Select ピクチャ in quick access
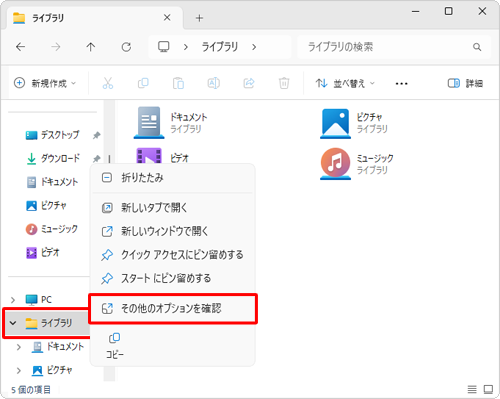 [x=46, y=205]
